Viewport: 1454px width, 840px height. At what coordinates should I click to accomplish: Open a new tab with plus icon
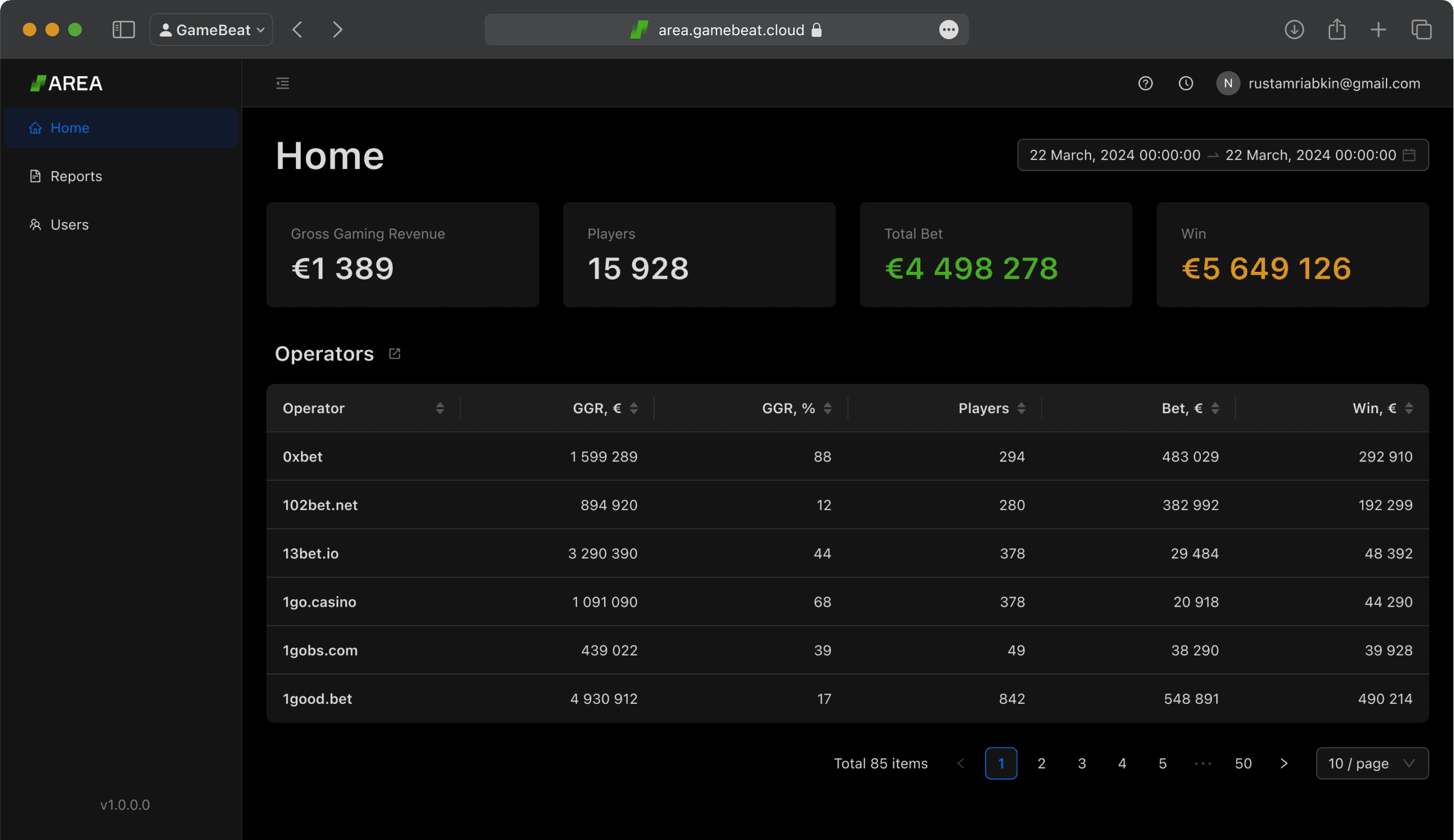1378,30
